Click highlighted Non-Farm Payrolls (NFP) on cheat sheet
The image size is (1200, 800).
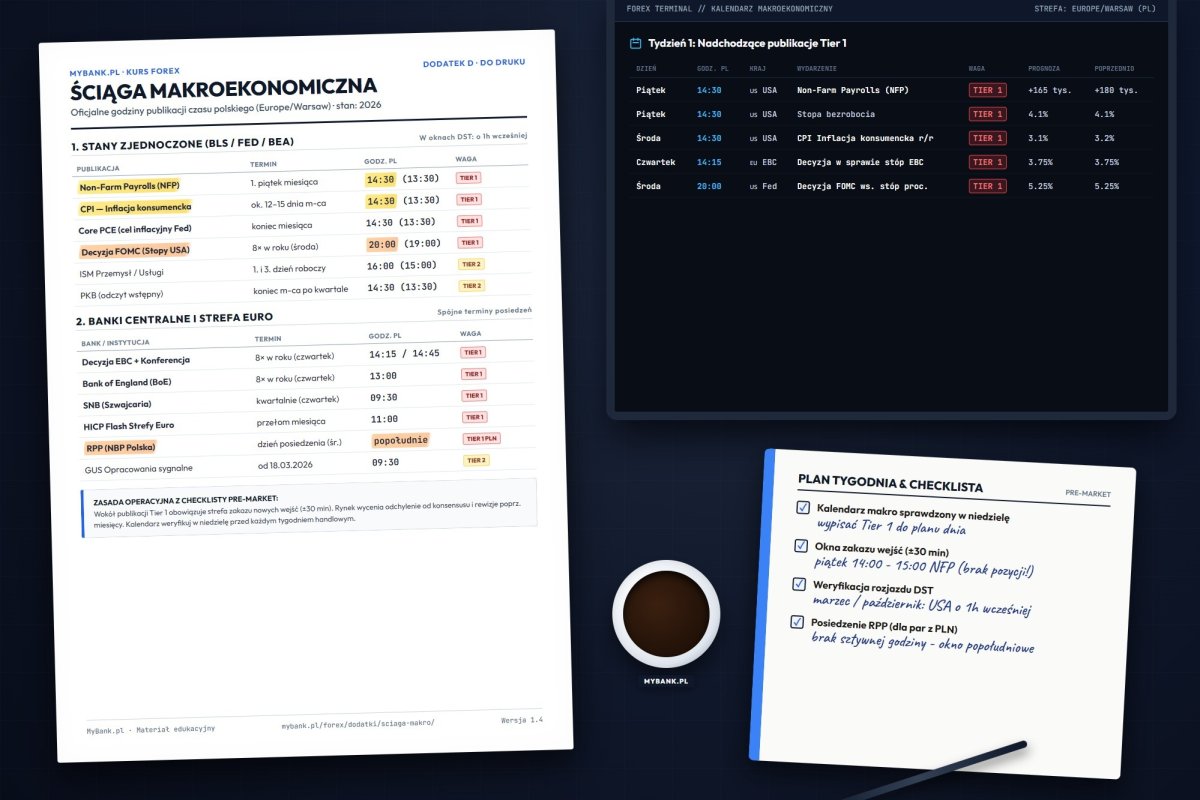tap(129, 186)
